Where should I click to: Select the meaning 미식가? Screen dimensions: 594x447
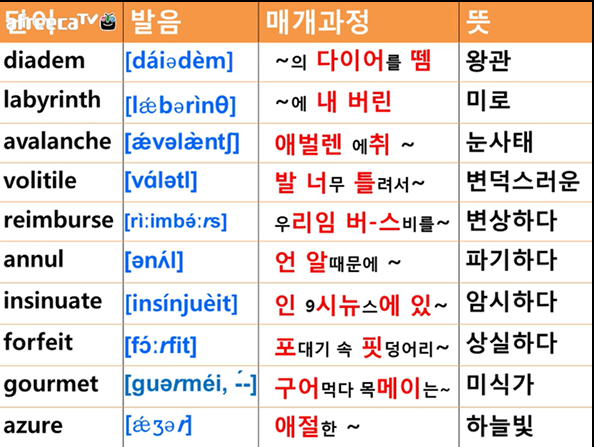(500, 384)
